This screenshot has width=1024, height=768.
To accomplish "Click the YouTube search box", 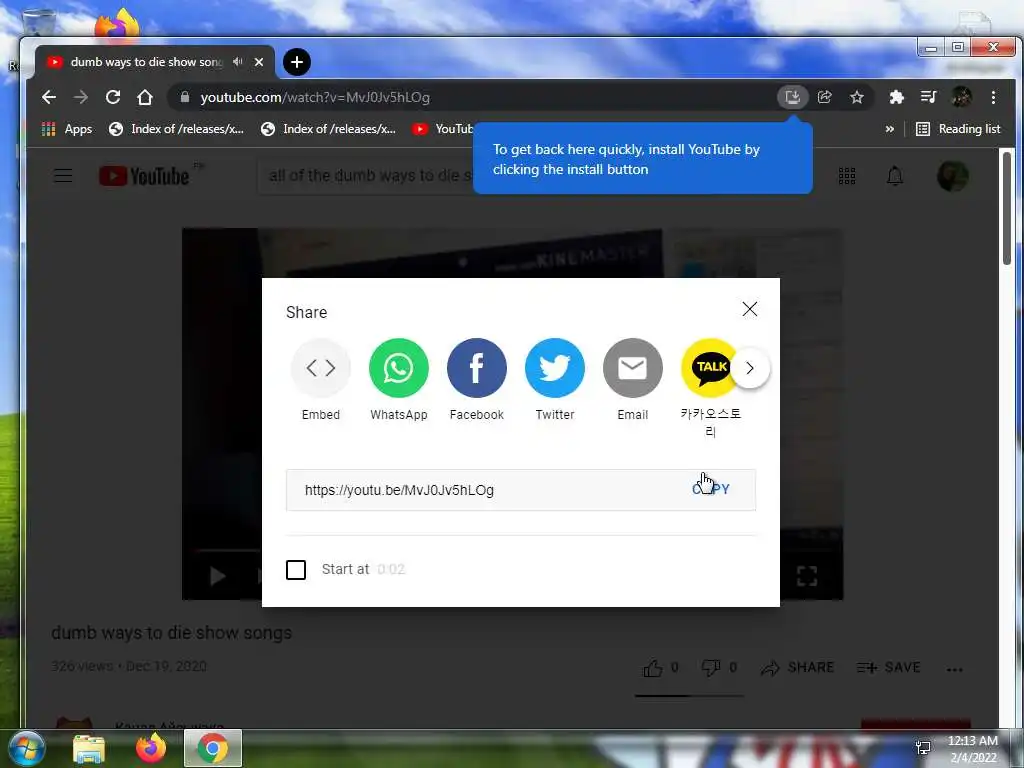I will click(x=366, y=176).
